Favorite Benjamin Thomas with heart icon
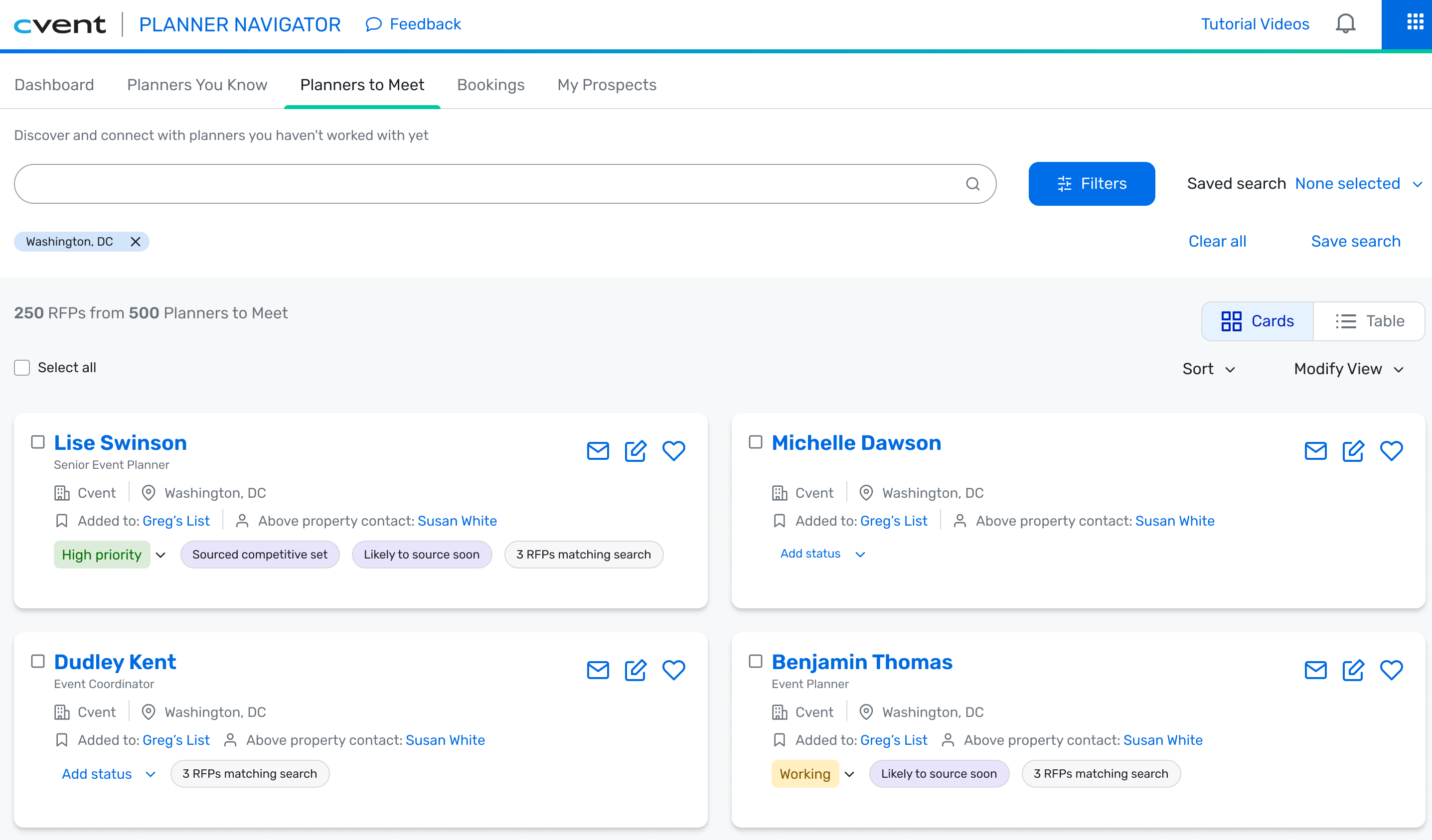Image resolution: width=1432 pixels, height=840 pixels. tap(1391, 670)
